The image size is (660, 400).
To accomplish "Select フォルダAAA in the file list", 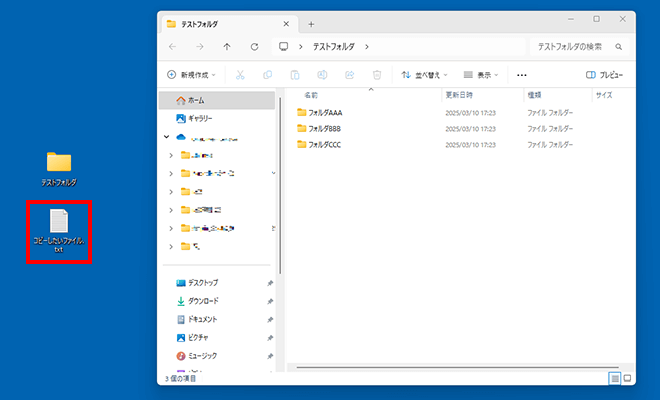I will (325, 113).
